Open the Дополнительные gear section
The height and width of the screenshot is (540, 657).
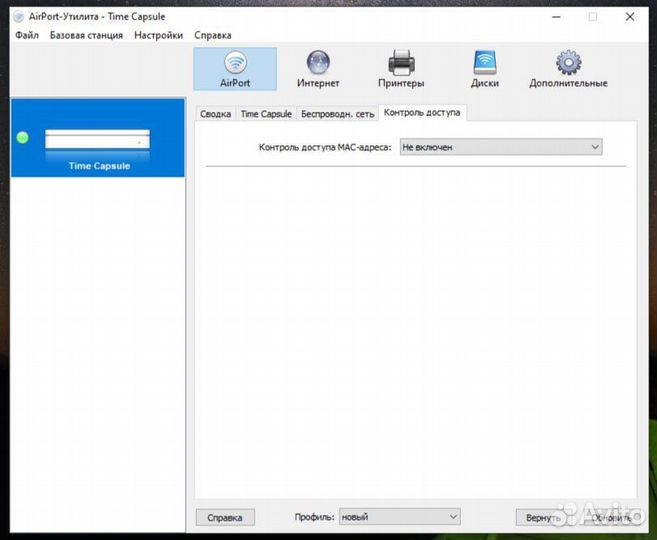pos(568,69)
